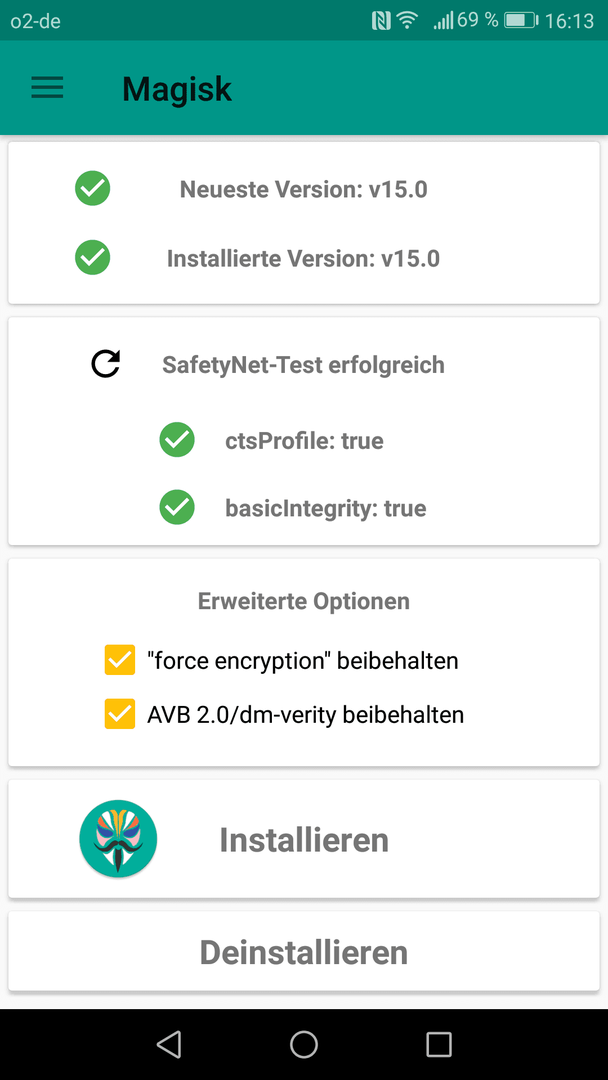The image size is (608, 1080).
Task: Tap the SafetyNet refresh icon
Action: [x=105, y=364]
